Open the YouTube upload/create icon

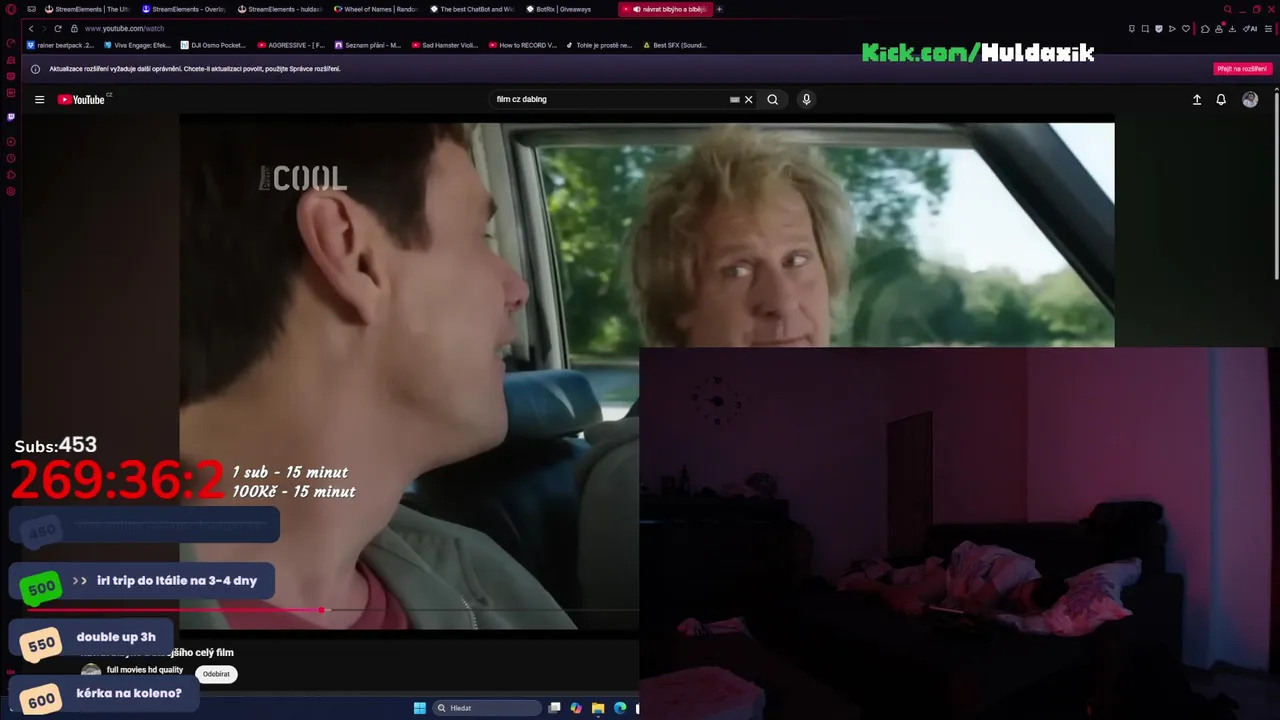tap(1196, 99)
